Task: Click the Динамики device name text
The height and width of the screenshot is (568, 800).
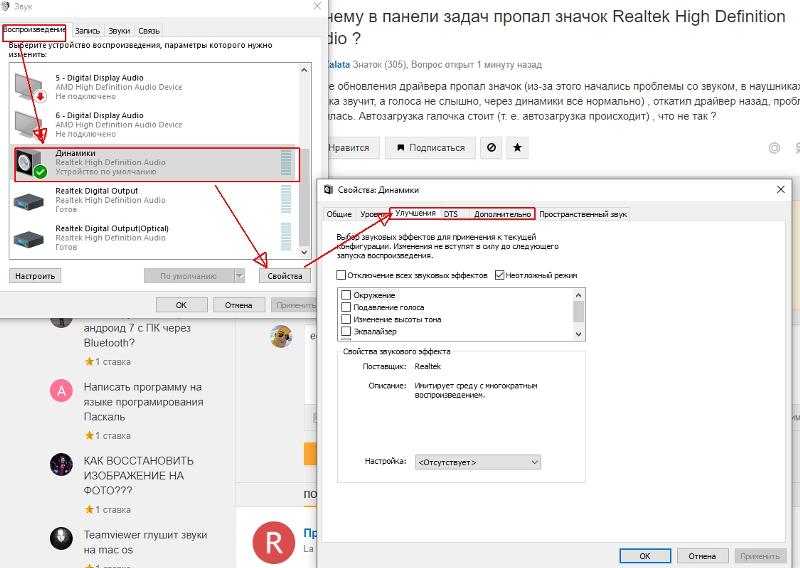Action: click(76, 153)
